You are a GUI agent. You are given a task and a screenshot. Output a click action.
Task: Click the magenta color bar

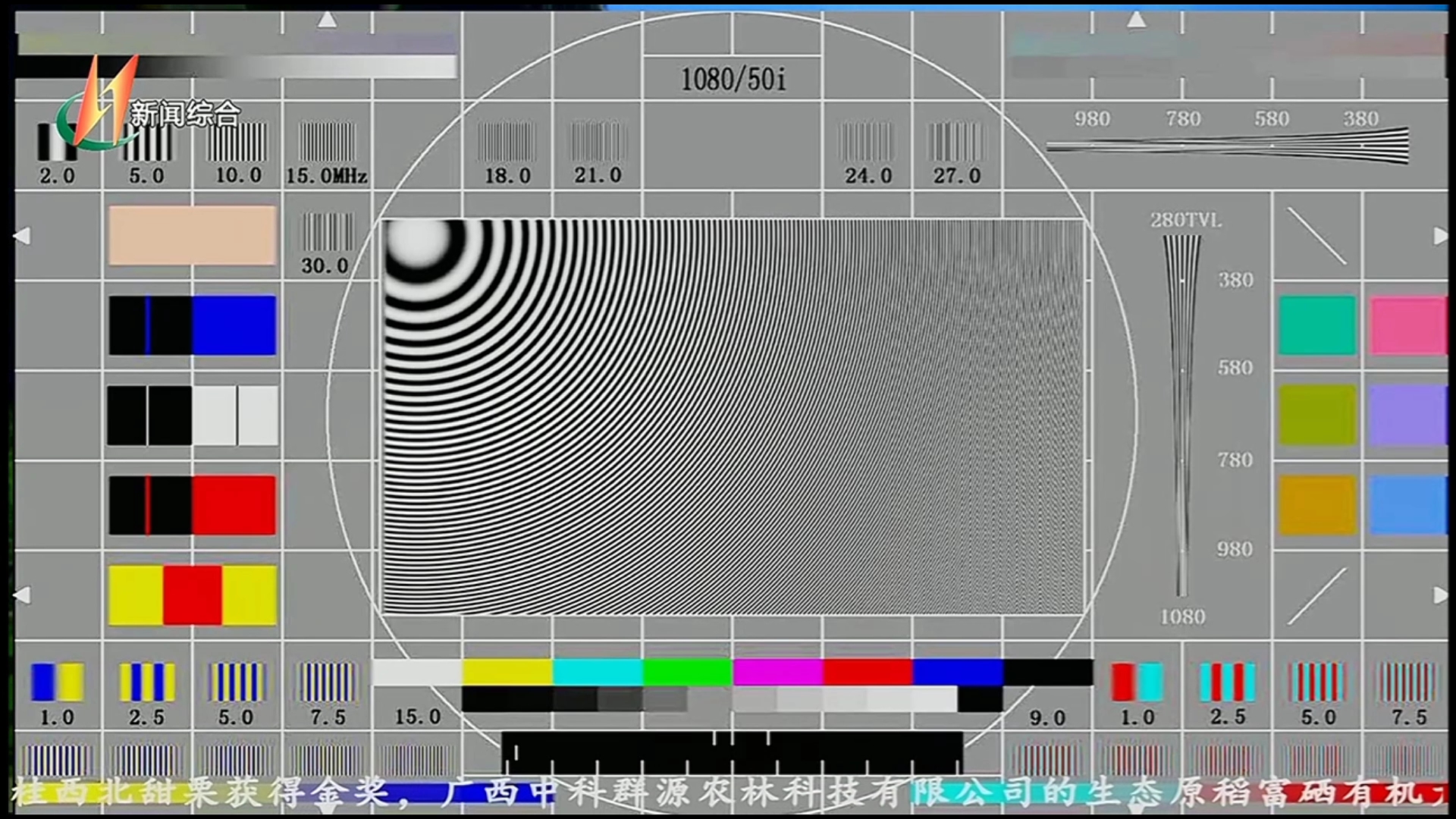pos(778,672)
